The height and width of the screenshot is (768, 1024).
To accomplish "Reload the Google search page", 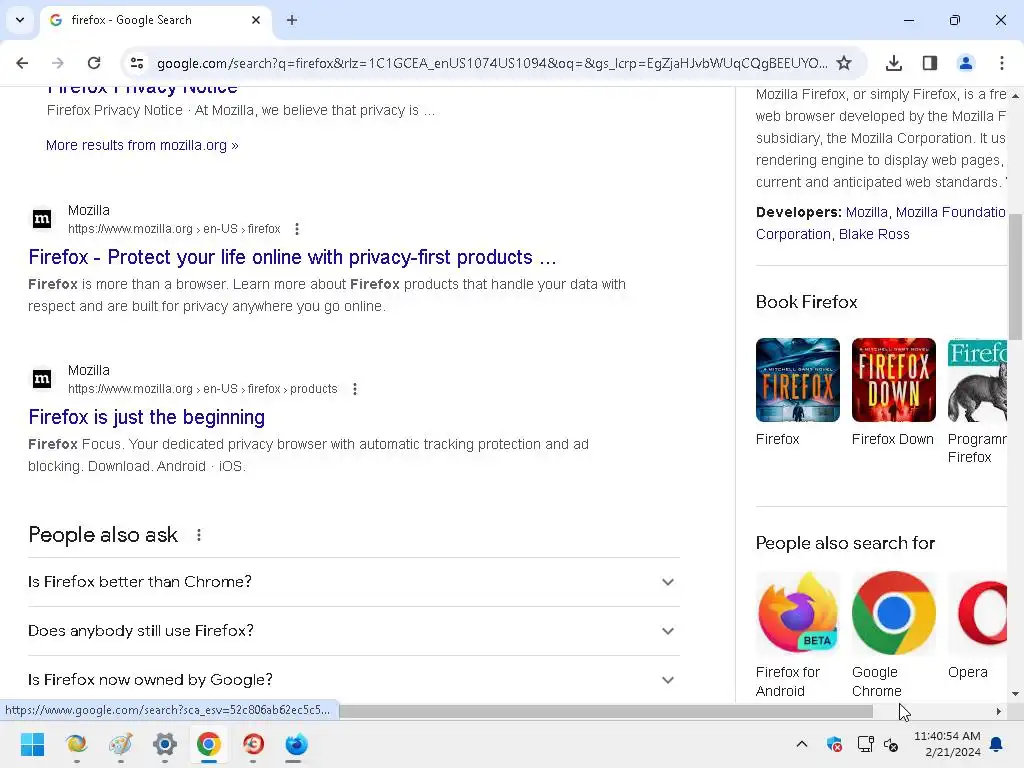I will pyautogui.click(x=94, y=63).
